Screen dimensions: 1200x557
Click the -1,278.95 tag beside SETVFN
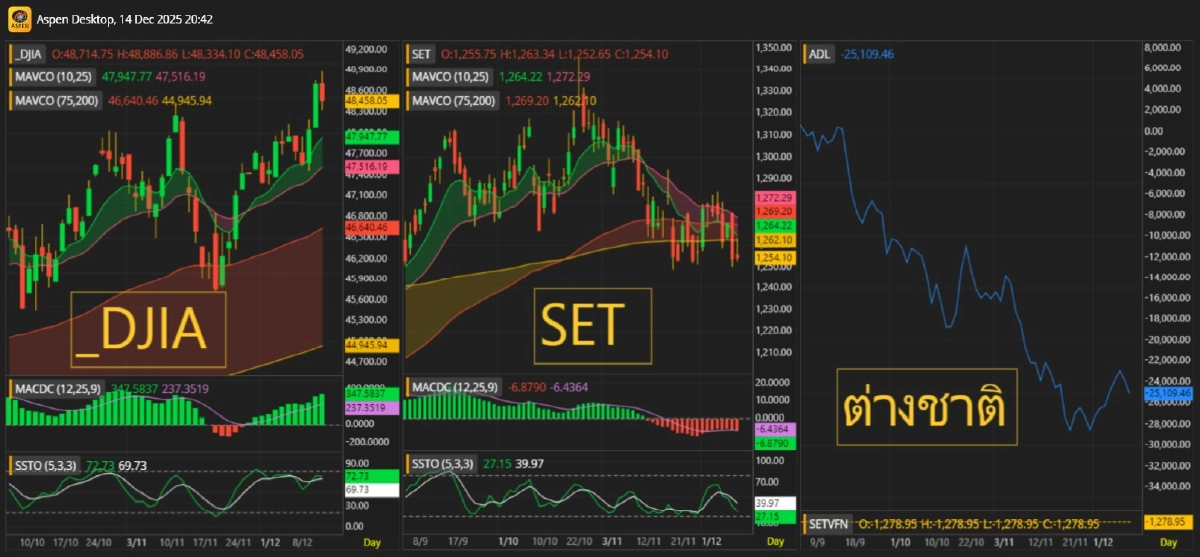pos(1166,521)
